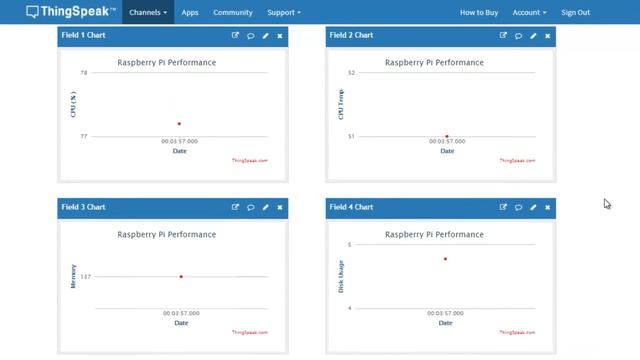Click the CPU (%) data point

pos(179,124)
